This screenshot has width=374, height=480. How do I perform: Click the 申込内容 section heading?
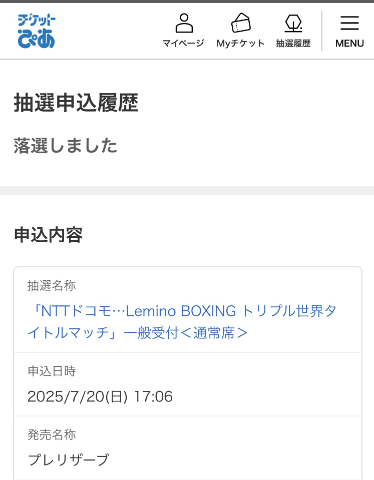pos(48,235)
